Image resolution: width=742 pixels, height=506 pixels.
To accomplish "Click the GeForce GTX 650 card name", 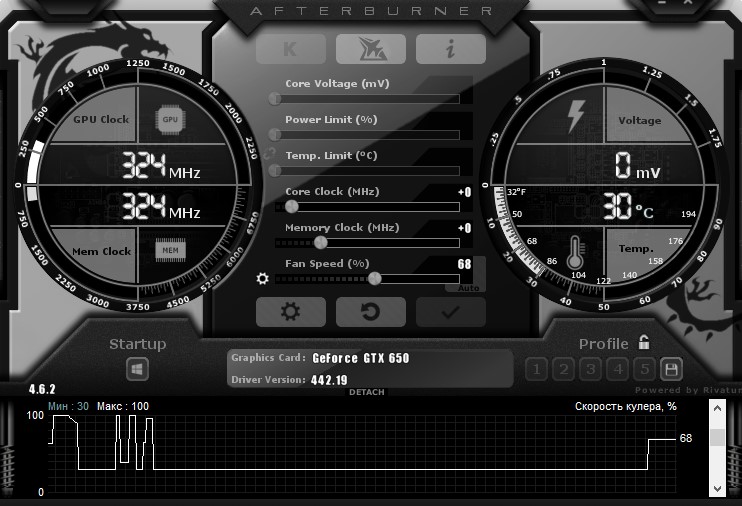I will coord(361,358).
